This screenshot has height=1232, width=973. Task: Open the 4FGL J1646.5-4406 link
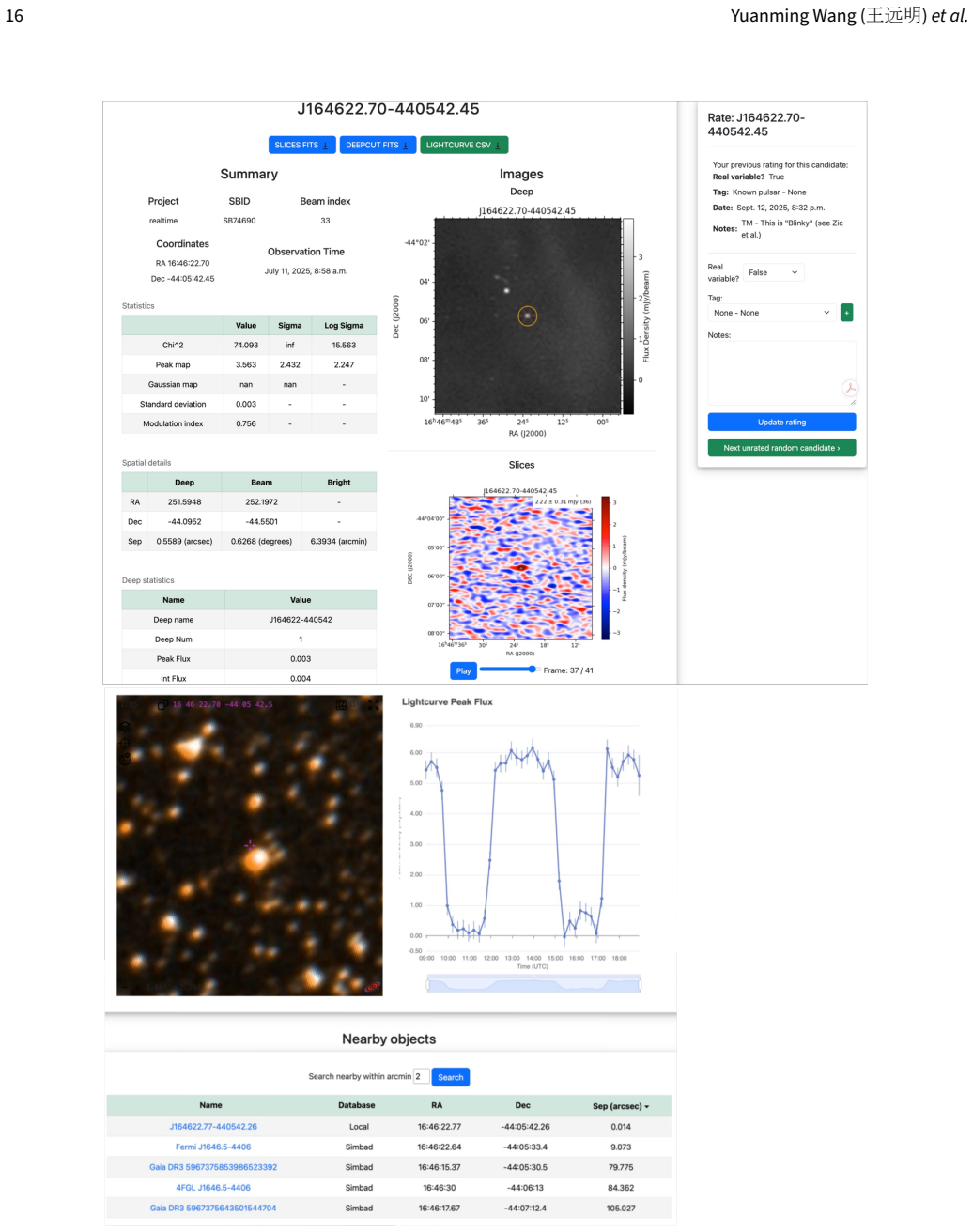[213, 1188]
